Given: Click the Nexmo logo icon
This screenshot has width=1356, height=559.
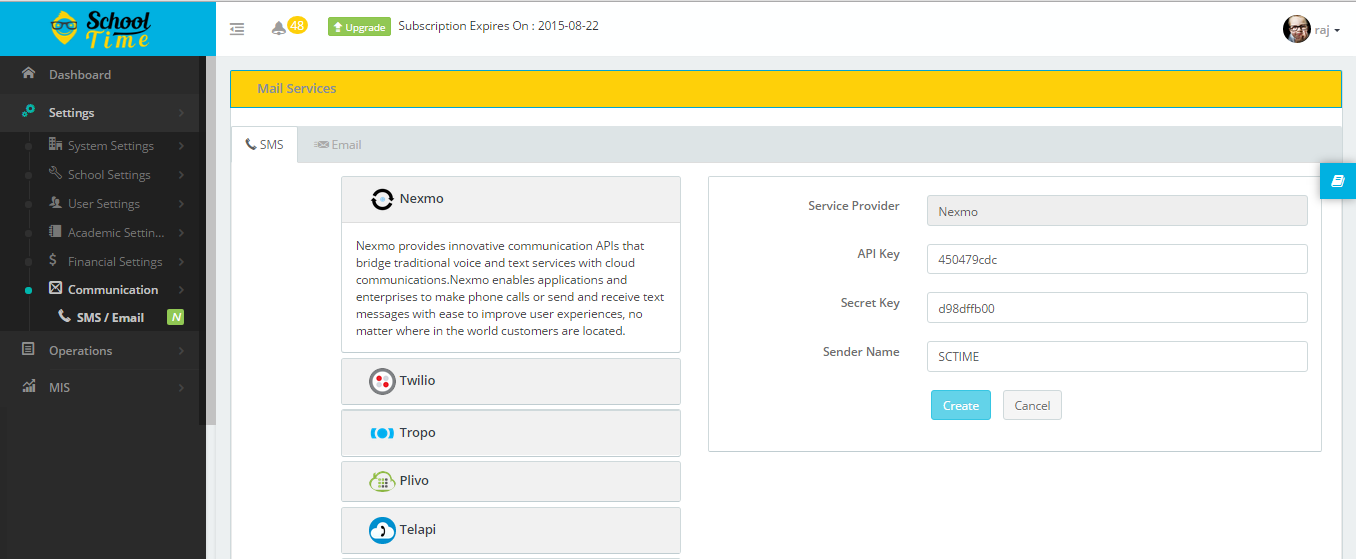Looking at the screenshot, I should tap(382, 199).
